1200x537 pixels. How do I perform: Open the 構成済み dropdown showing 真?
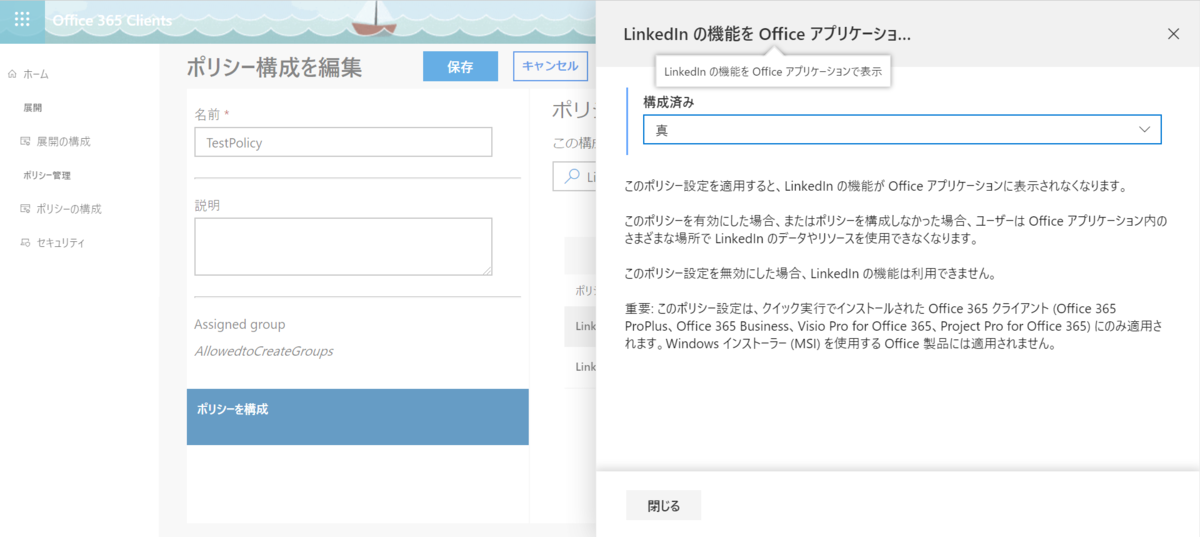pyautogui.click(x=902, y=130)
